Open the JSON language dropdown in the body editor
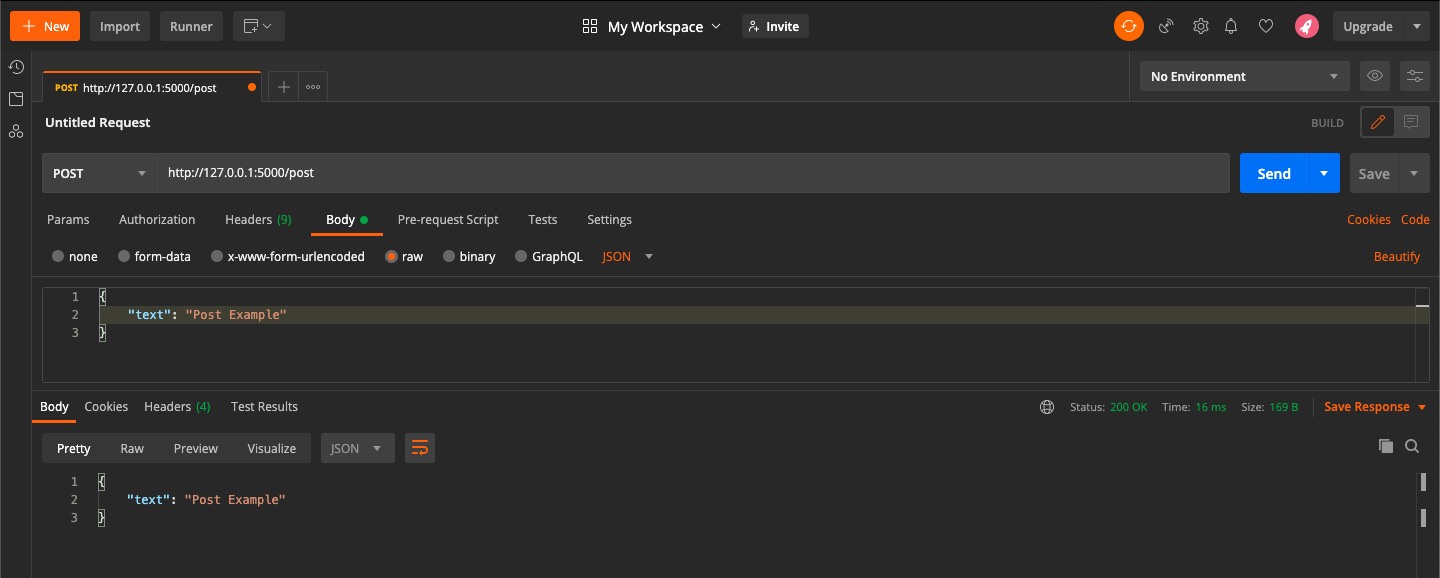1440x578 pixels. [625, 256]
